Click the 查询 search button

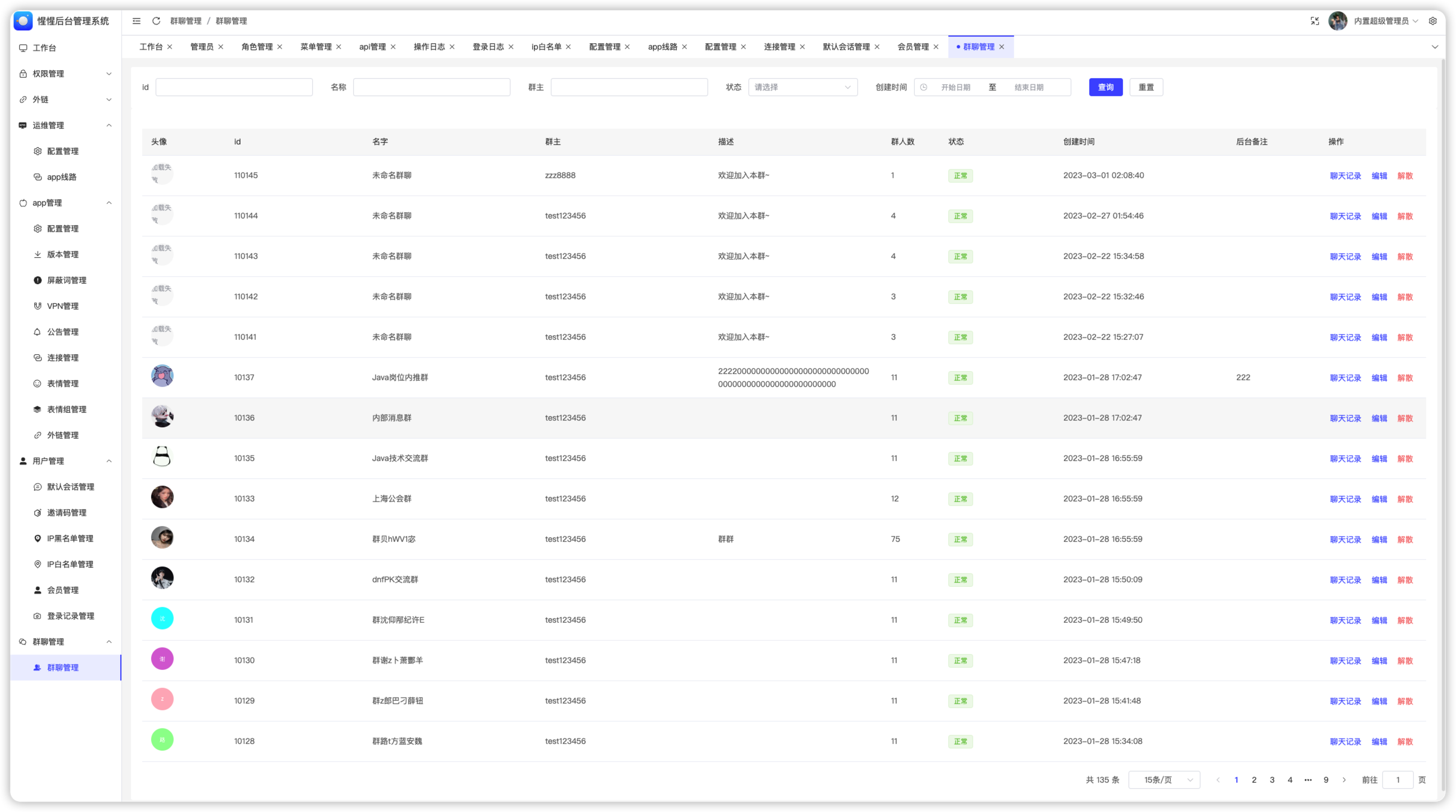(x=1105, y=87)
